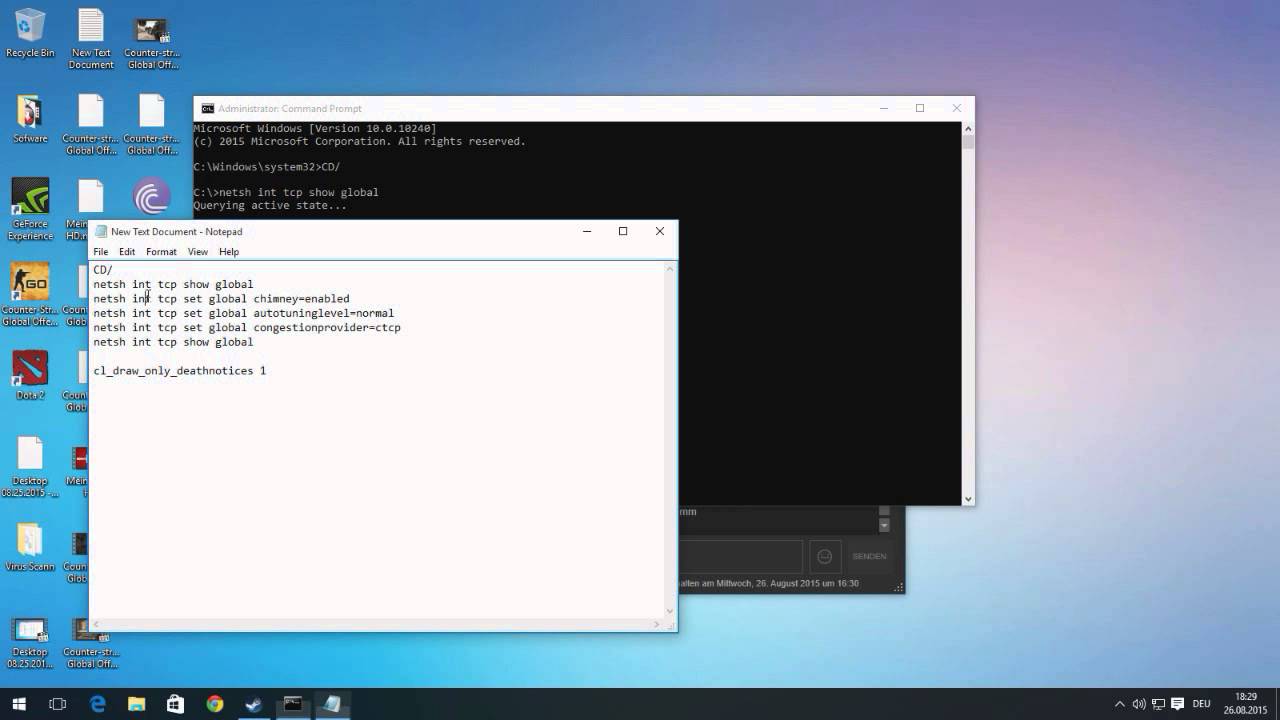1280x720 pixels.
Task: Maximize the Notepad window
Action: [623, 231]
